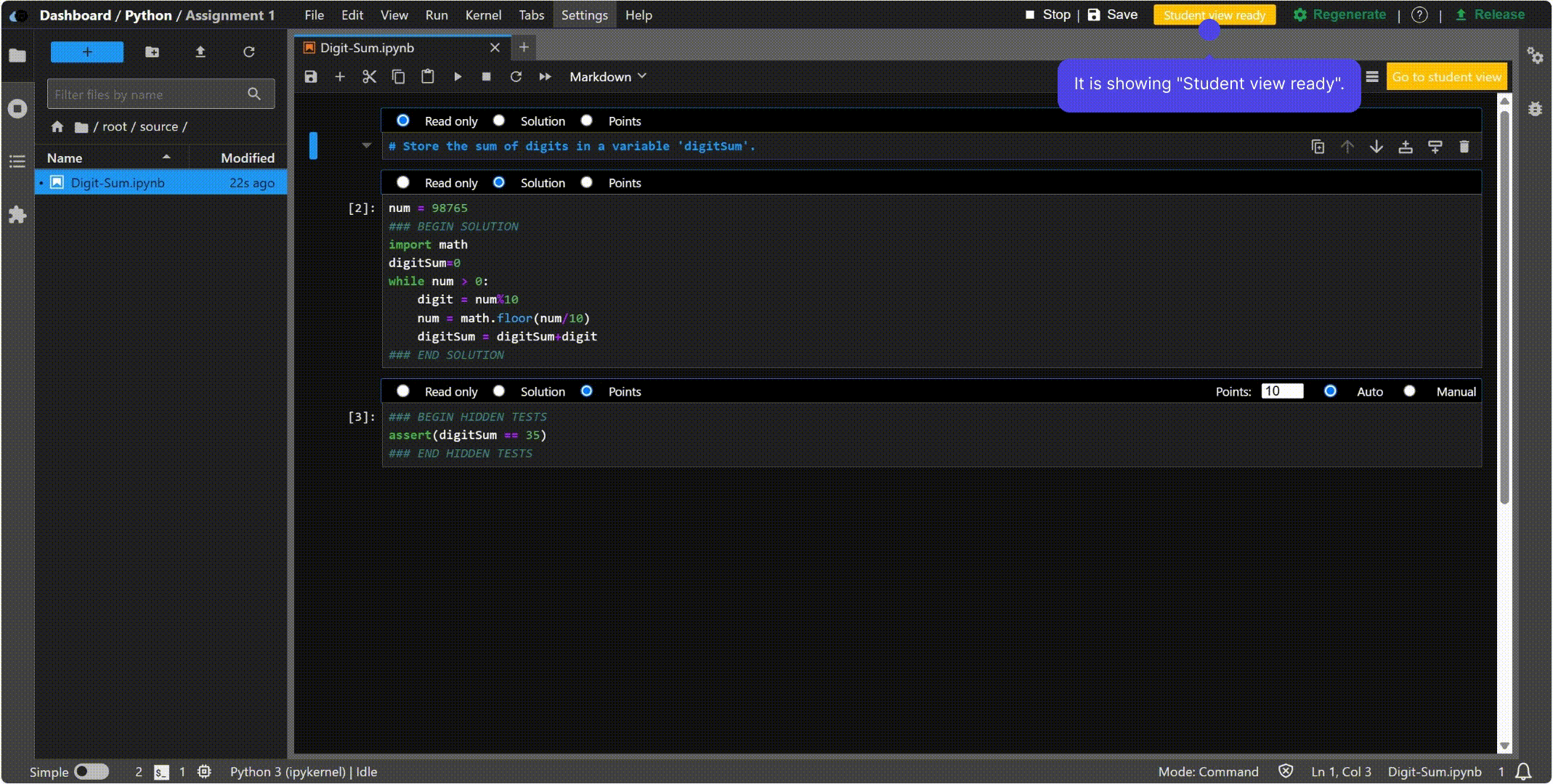
Task: Click into the Points value field
Action: (1282, 391)
